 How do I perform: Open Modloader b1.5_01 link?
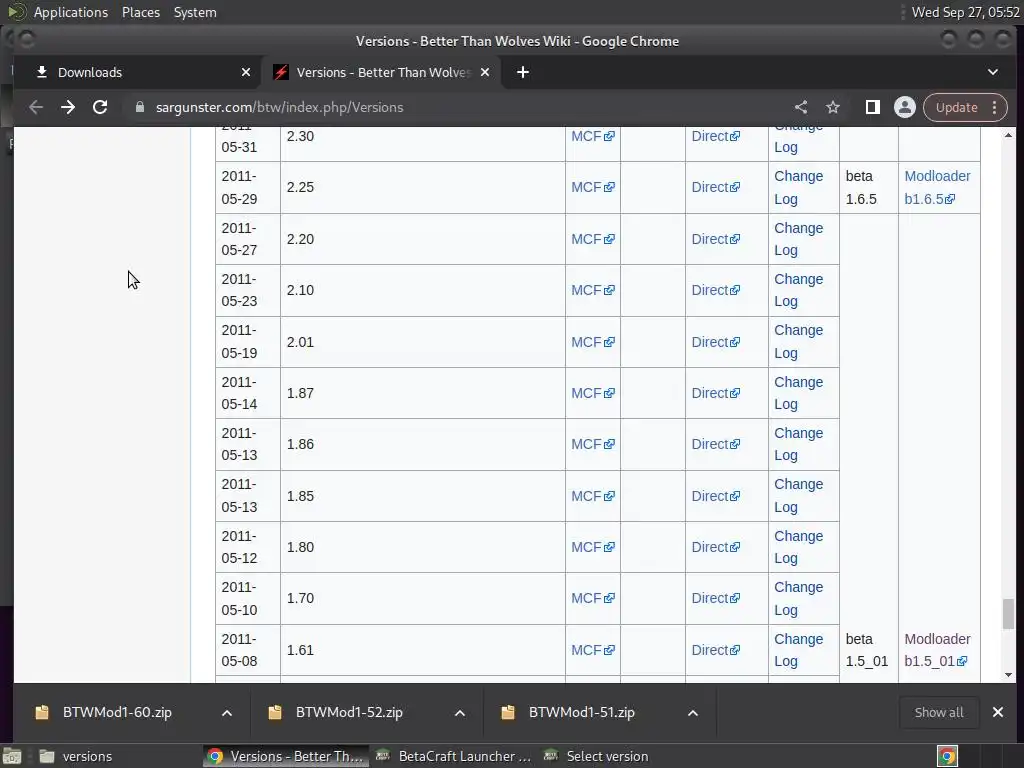click(x=936, y=650)
